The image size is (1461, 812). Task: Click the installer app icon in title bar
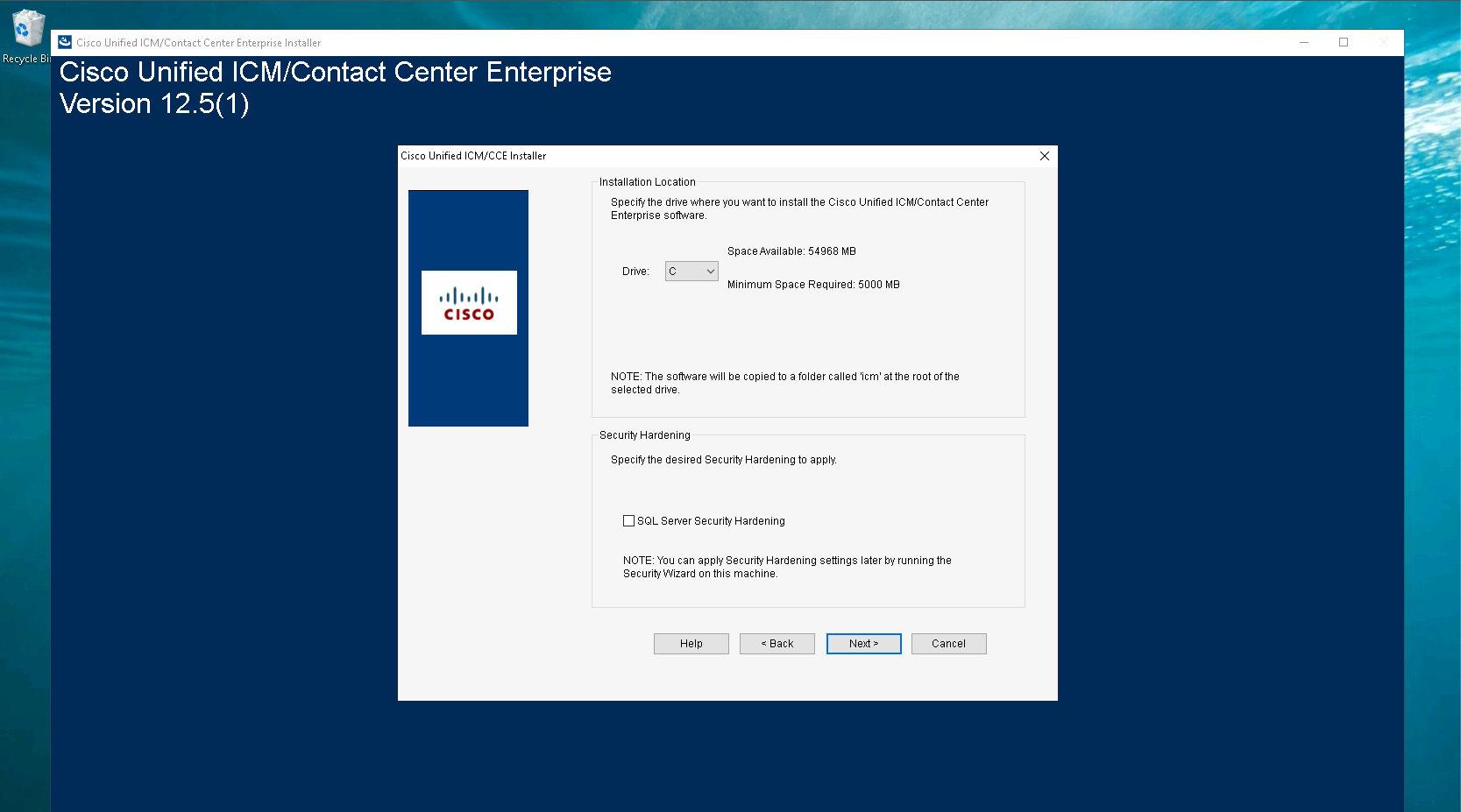pos(65,42)
